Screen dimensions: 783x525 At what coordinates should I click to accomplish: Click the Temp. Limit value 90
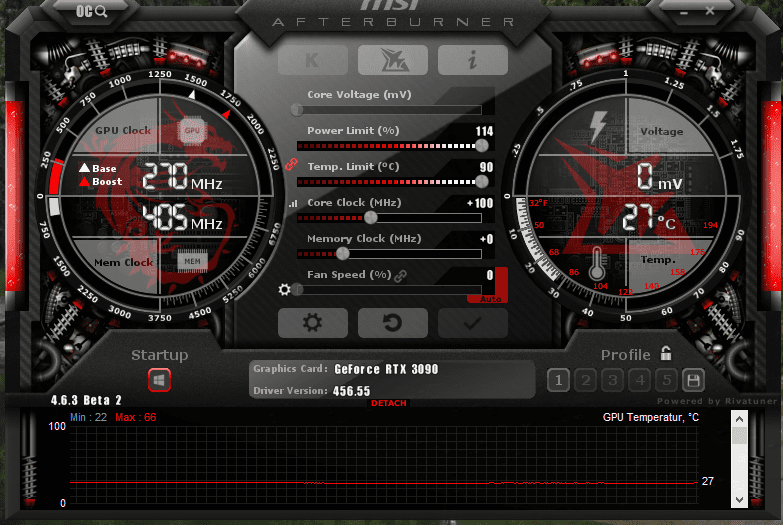click(x=486, y=167)
